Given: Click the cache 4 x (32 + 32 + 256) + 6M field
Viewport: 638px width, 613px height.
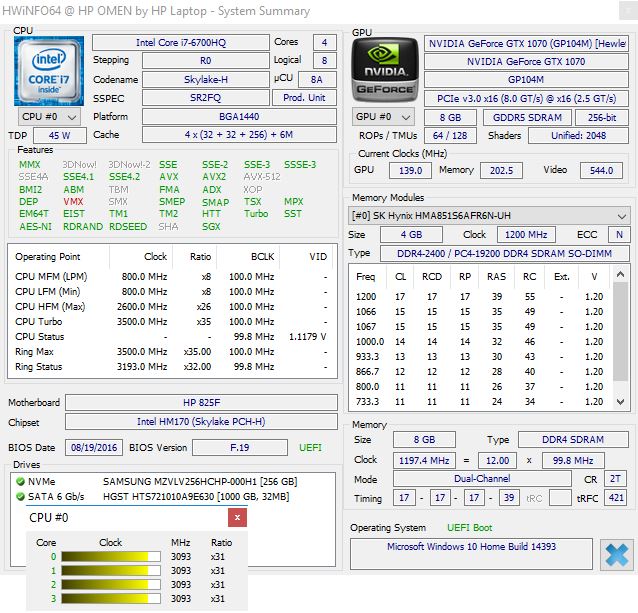Looking at the screenshot, I should click(239, 135).
